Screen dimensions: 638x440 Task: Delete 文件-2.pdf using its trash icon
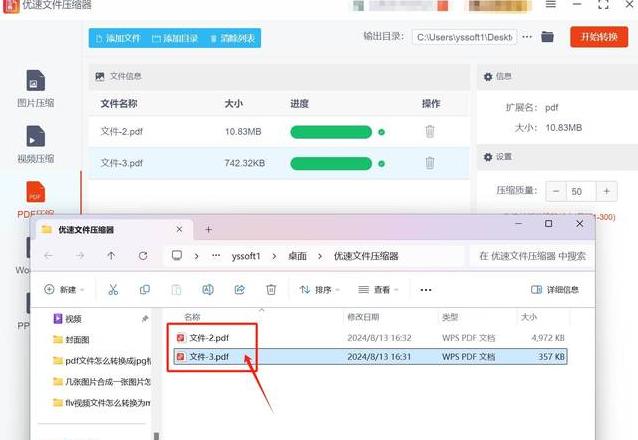click(x=430, y=131)
